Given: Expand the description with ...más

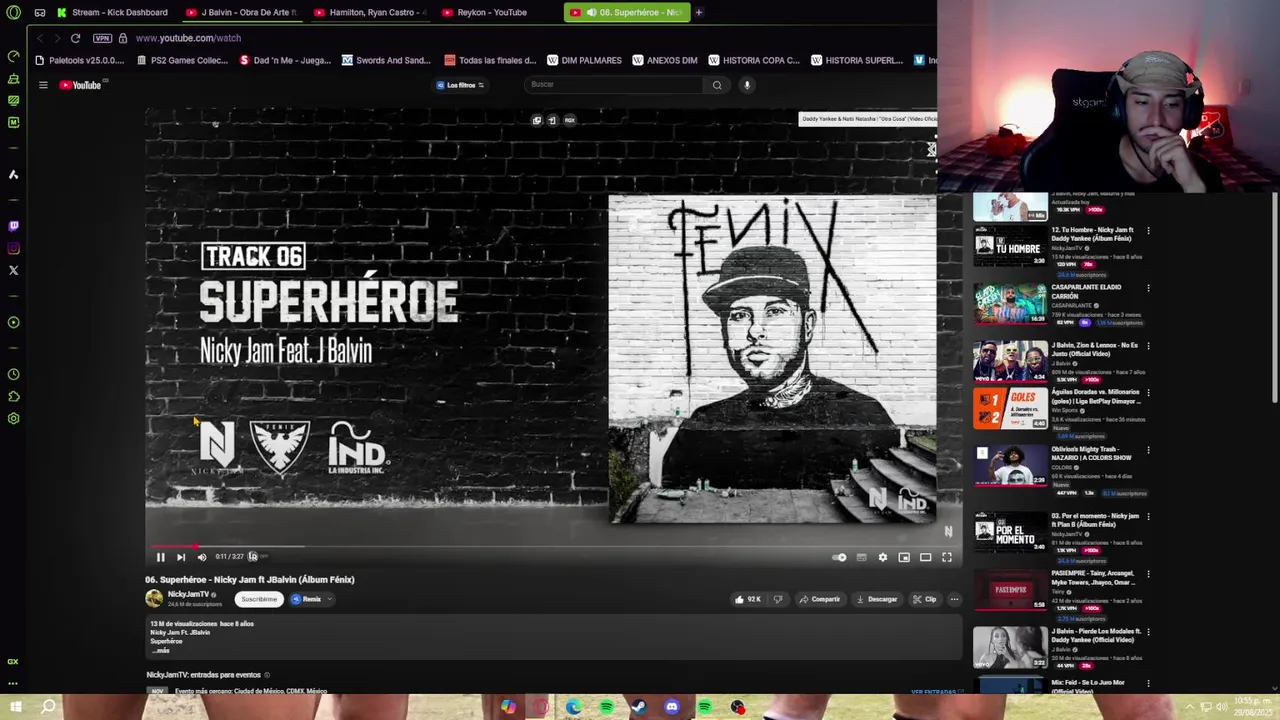Looking at the screenshot, I should pyautogui.click(x=162, y=650).
